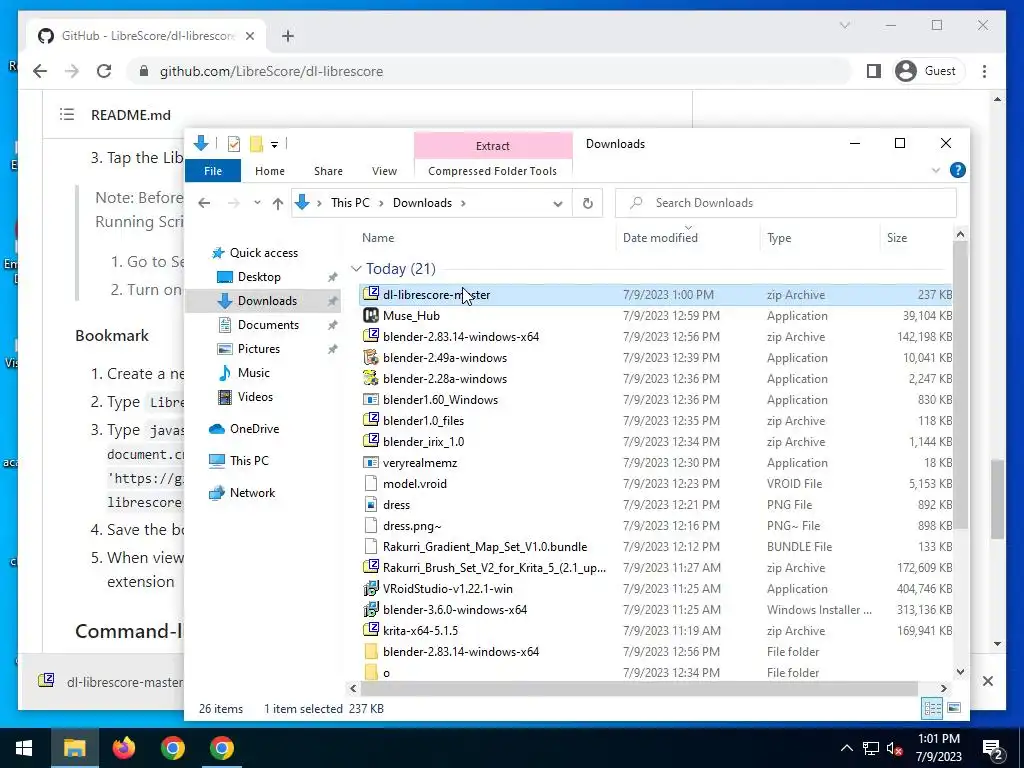Select blender-2.49a-windows installer icon
Screen dimensions: 1024x768
pos(371,357)
